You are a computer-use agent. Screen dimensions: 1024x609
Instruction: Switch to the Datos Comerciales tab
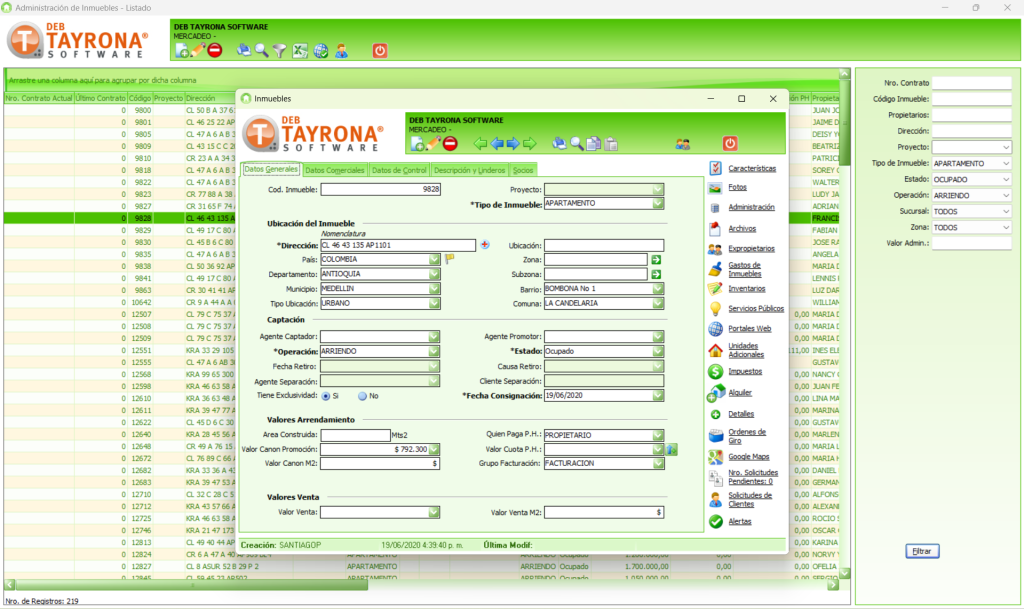point(334,170)
